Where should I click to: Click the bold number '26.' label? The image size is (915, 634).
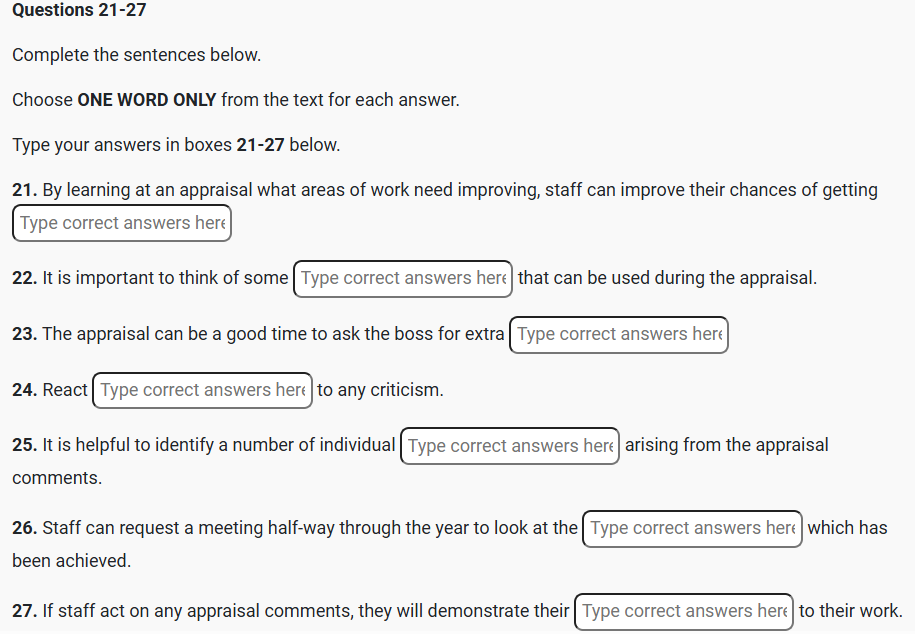click(24, 528)
